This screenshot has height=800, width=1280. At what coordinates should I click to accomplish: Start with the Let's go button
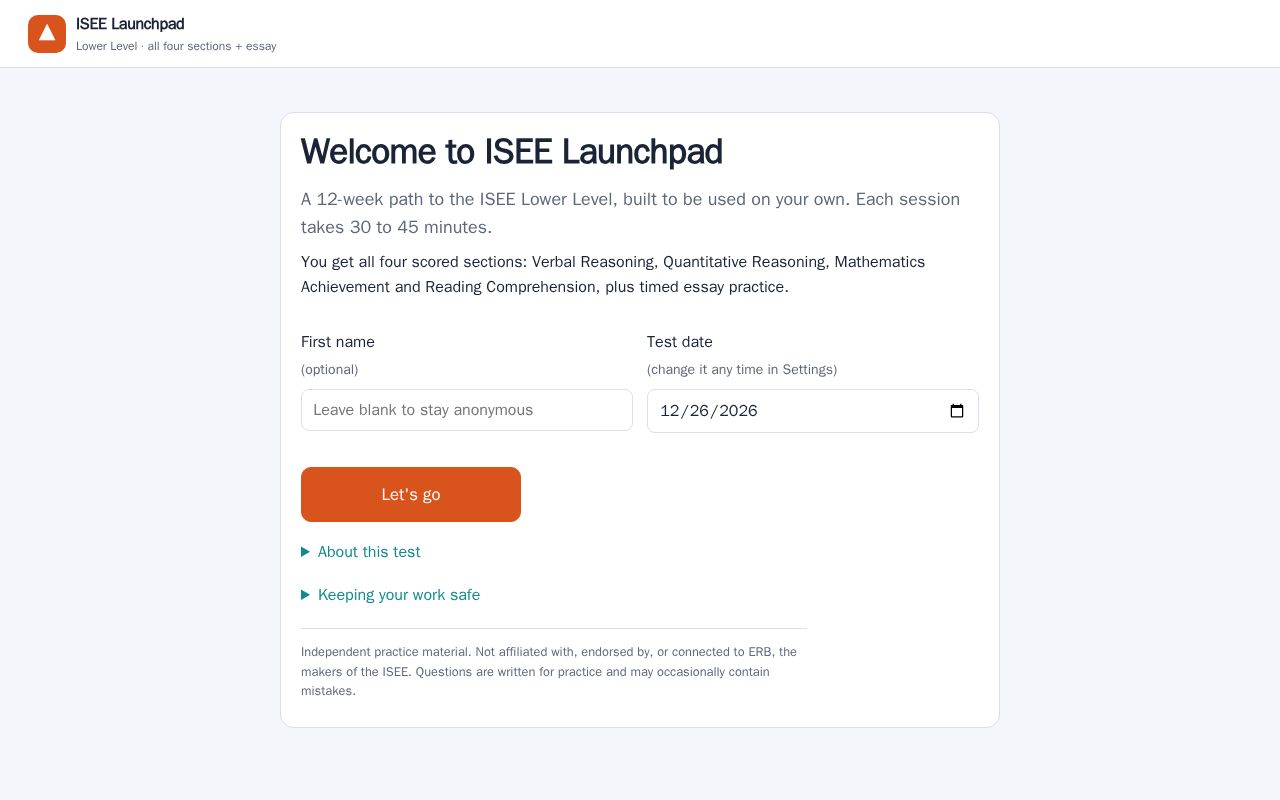[x=411, y=494]
